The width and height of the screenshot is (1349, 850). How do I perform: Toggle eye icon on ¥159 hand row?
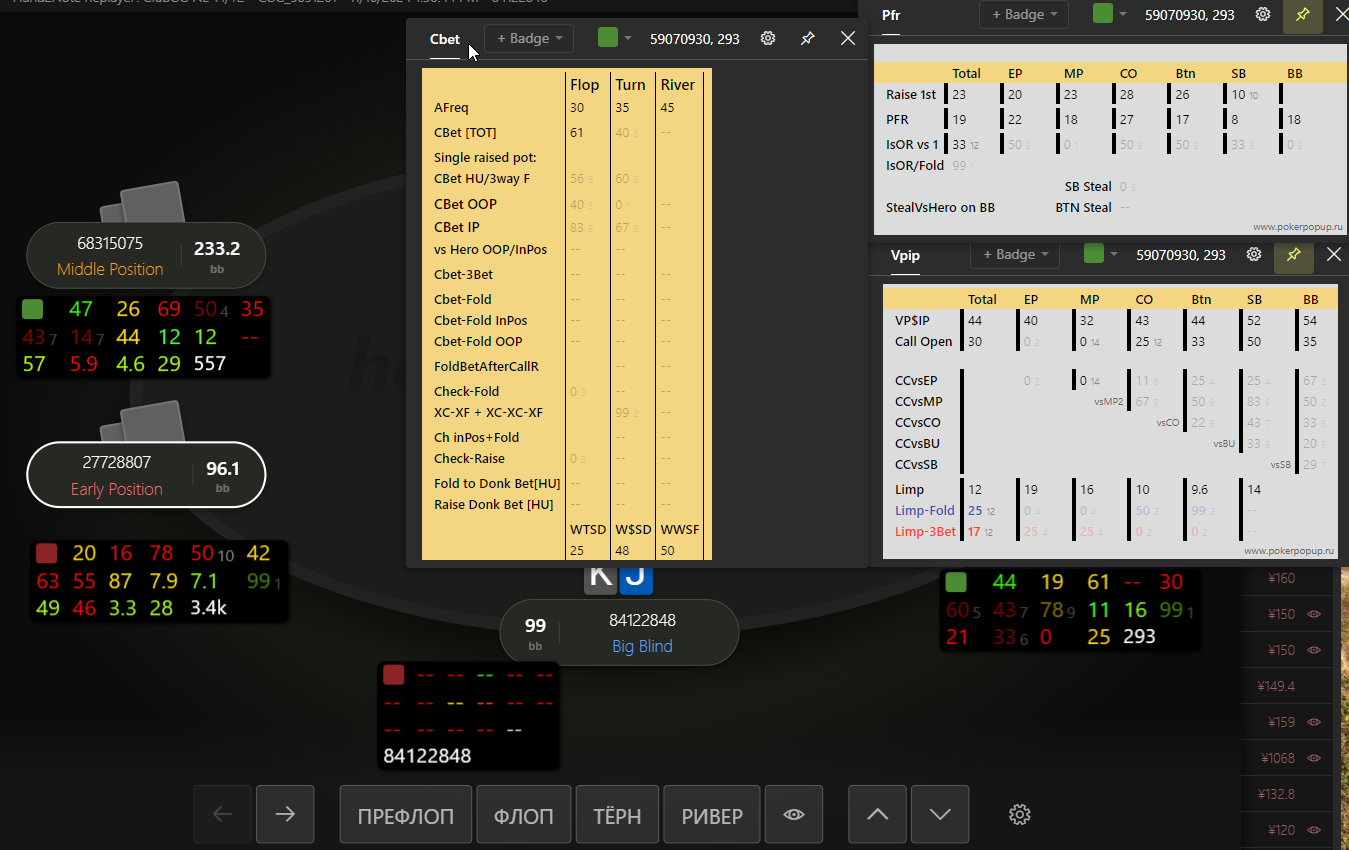1314,722
